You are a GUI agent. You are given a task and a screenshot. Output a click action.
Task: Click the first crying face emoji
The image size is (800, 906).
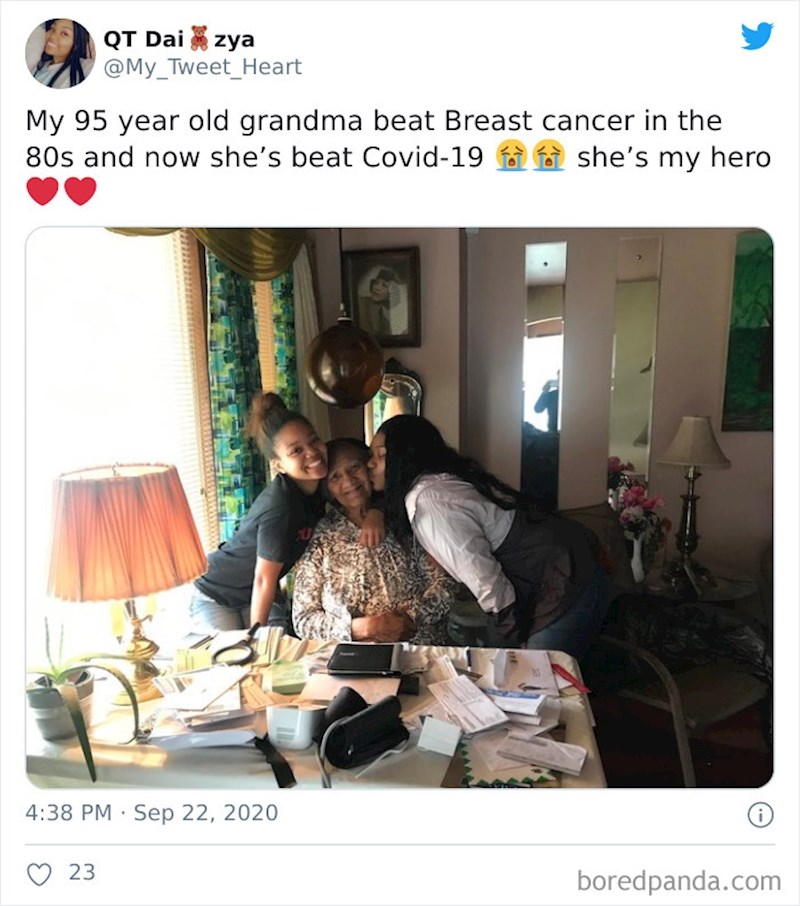coord(512,156)
